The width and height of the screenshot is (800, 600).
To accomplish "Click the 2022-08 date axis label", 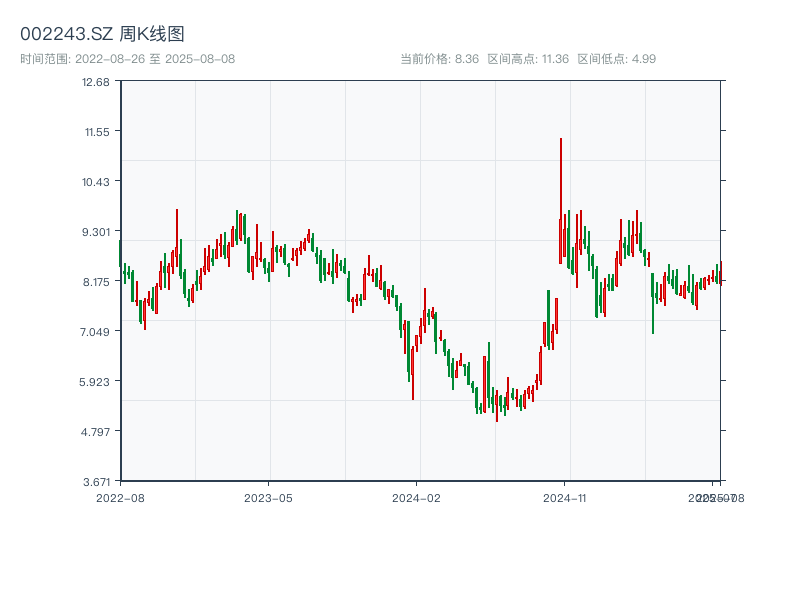I will [120, 497].
